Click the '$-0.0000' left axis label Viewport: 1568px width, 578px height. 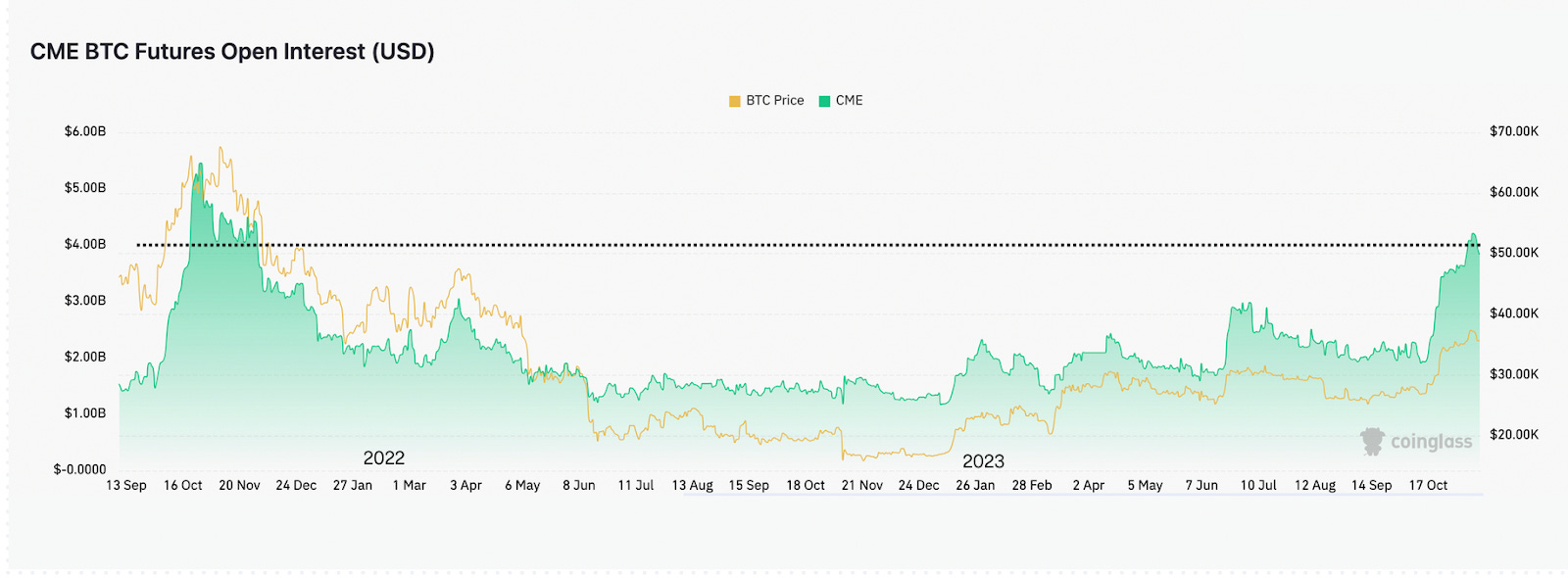(x=79, y=469)
